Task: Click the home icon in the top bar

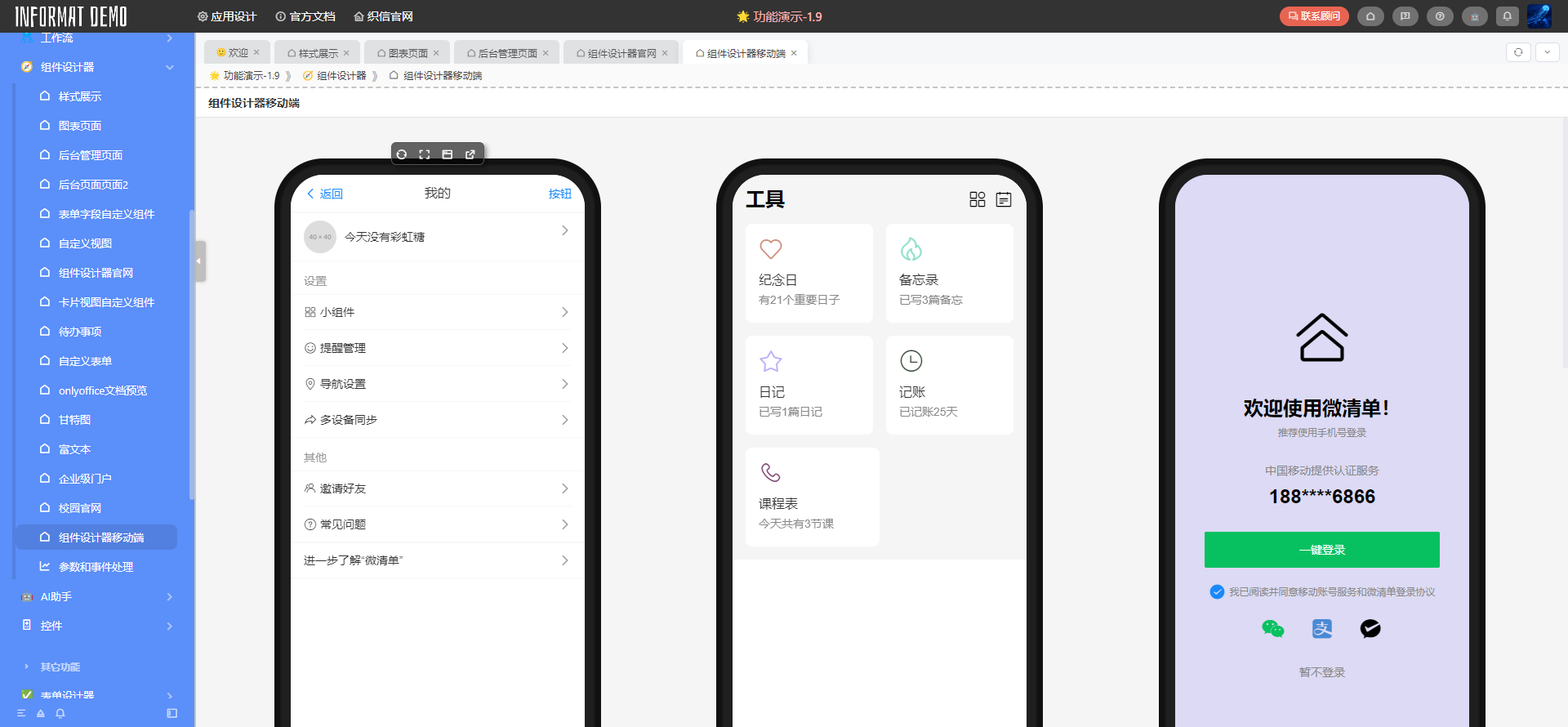Action: (1370, 16)
